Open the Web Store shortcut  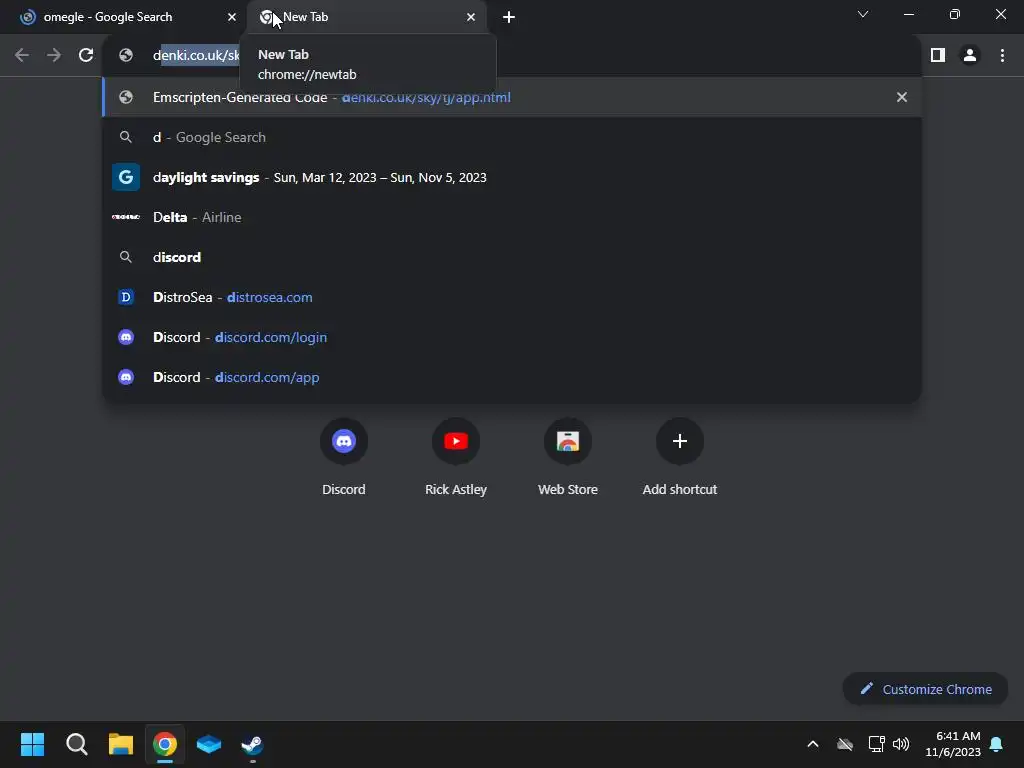click(568, 457)
